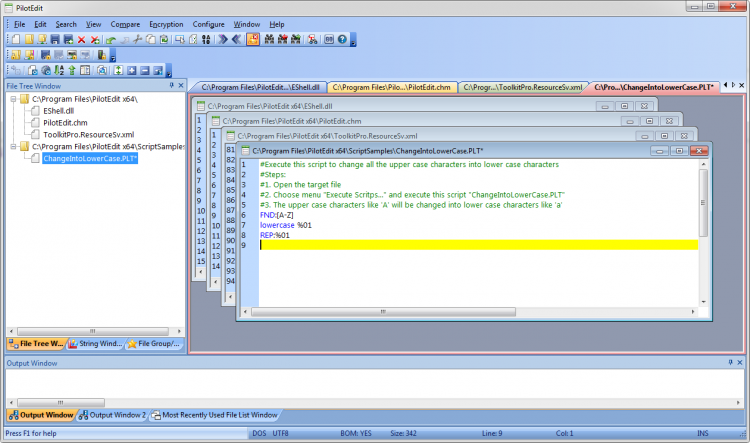Select ChangeIntoLowerCase.PLT* in the file tree
The height and width of the screenshot is (443, 750).
(x=90, y=158)
